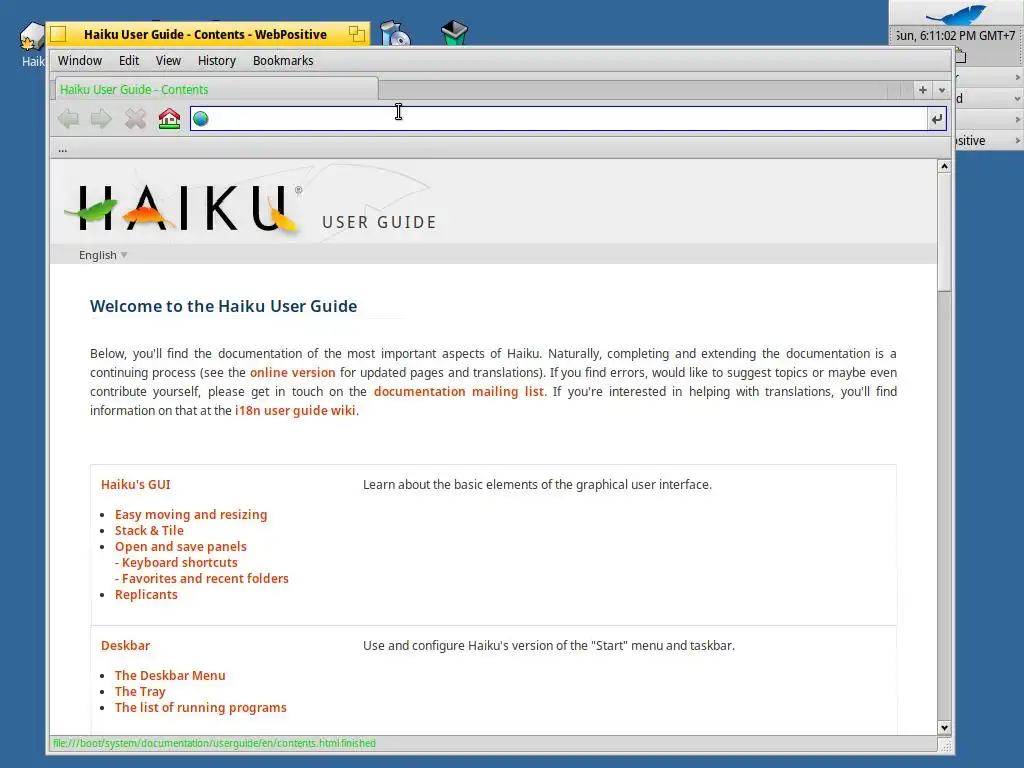Open a new tab with plus button

(x=922, y=89)
